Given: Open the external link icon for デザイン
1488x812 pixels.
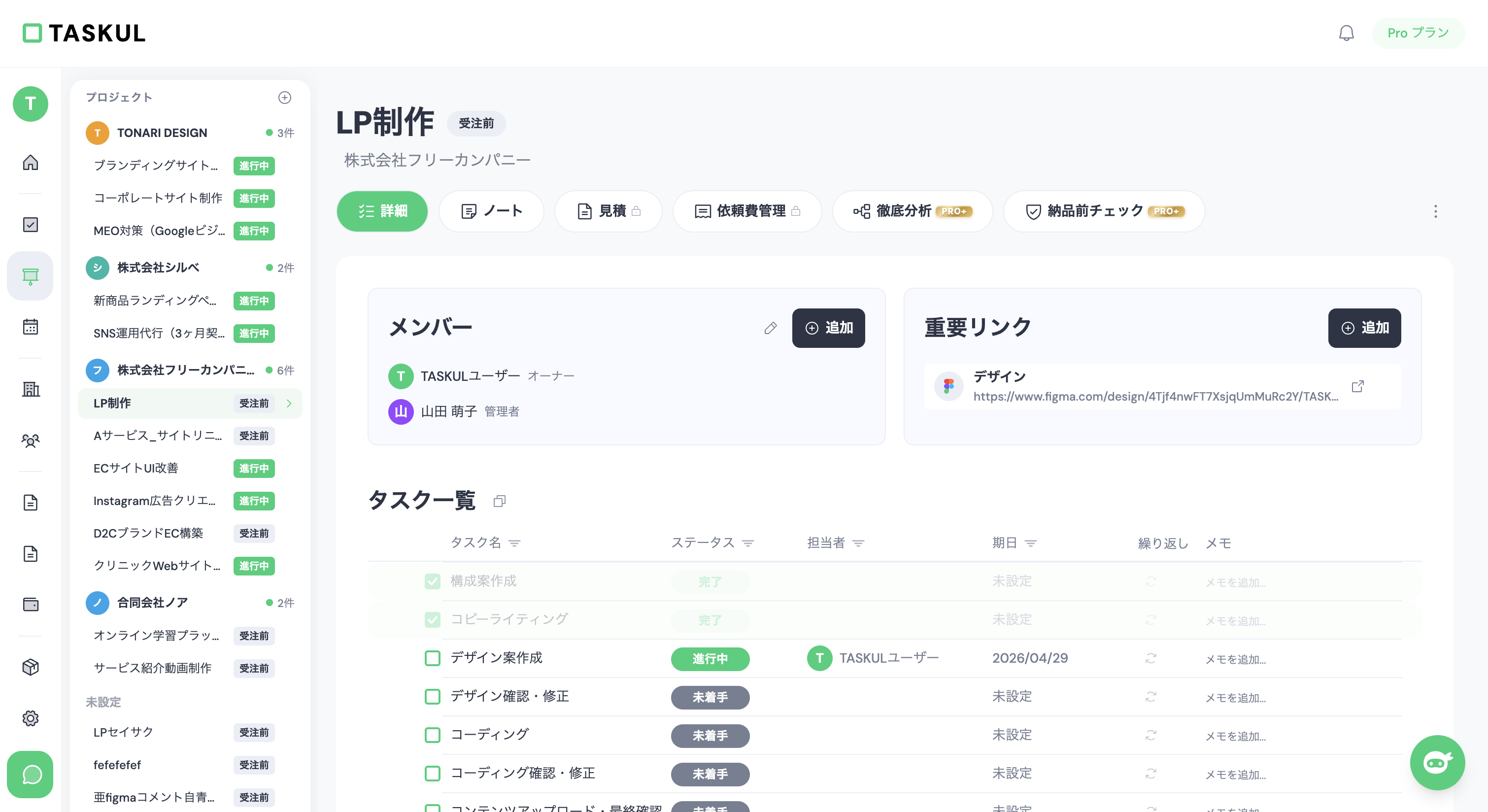Looking at the screenshot, I should (1357, 386).
